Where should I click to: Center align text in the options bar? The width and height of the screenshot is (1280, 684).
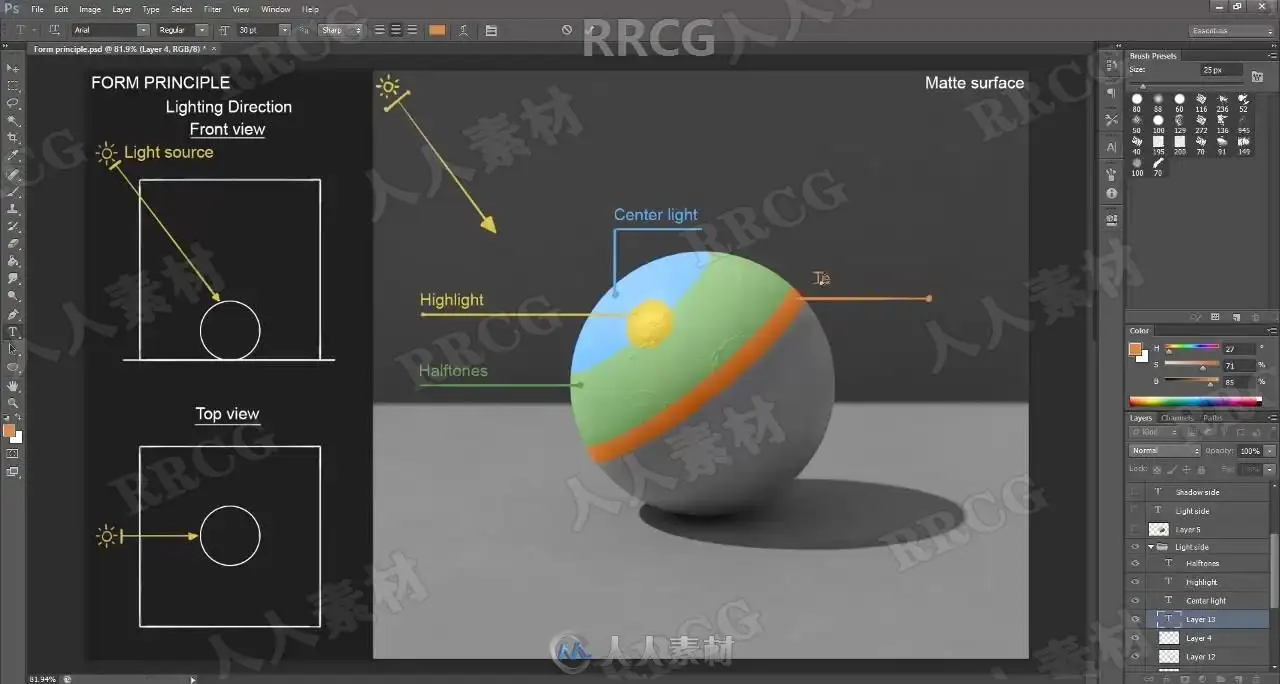pyautogui.click(x=396, y=30)
